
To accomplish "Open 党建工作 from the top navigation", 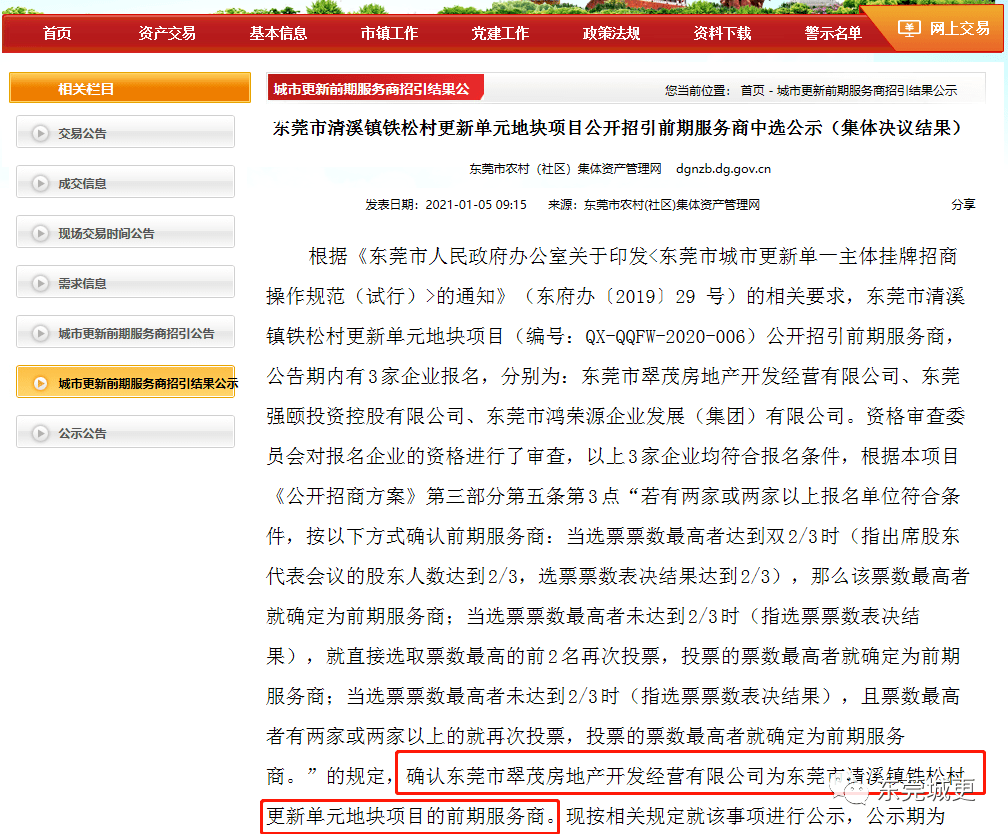I will coord(500,33).
